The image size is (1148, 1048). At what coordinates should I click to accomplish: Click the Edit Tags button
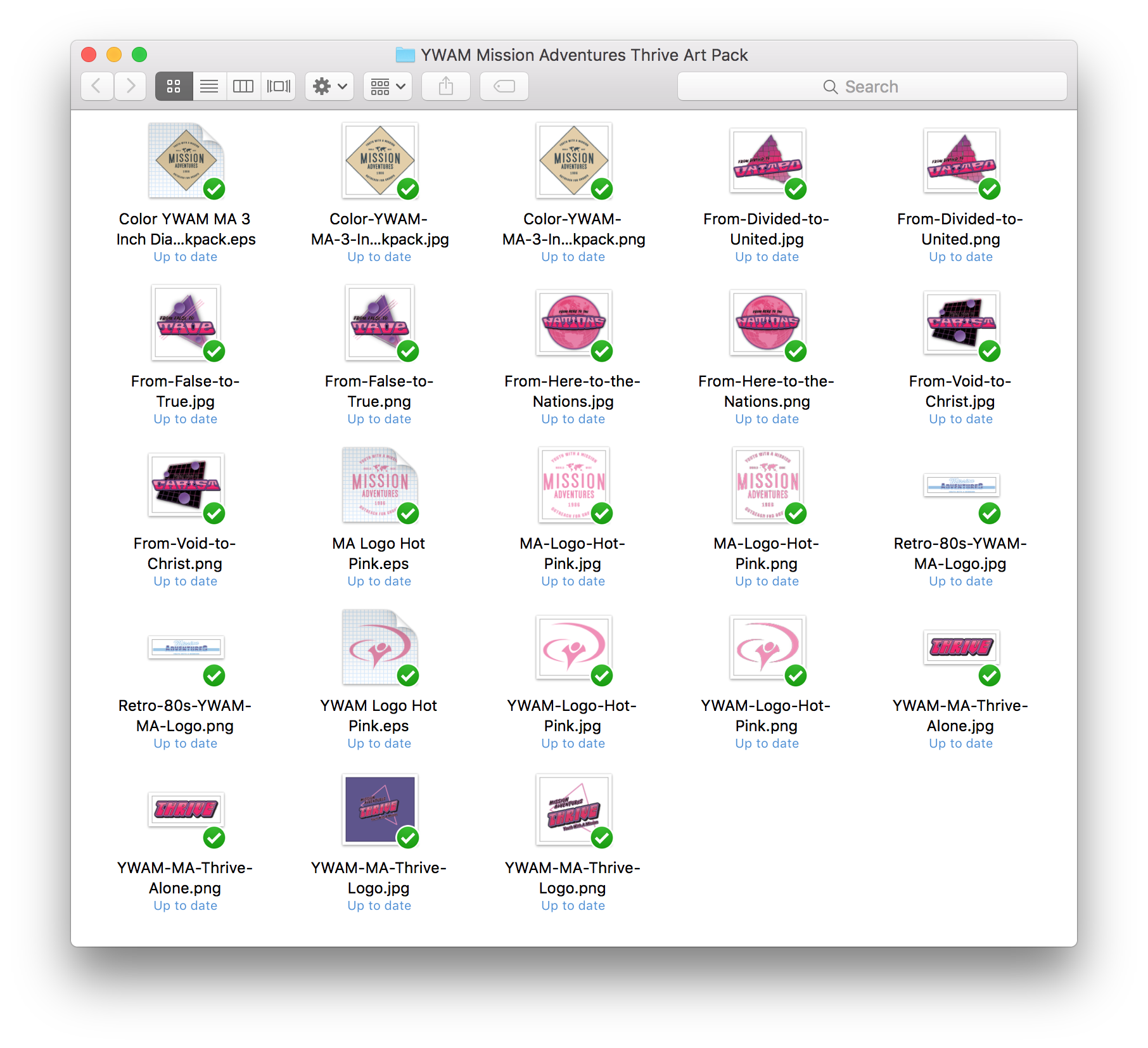click(504, 86)
